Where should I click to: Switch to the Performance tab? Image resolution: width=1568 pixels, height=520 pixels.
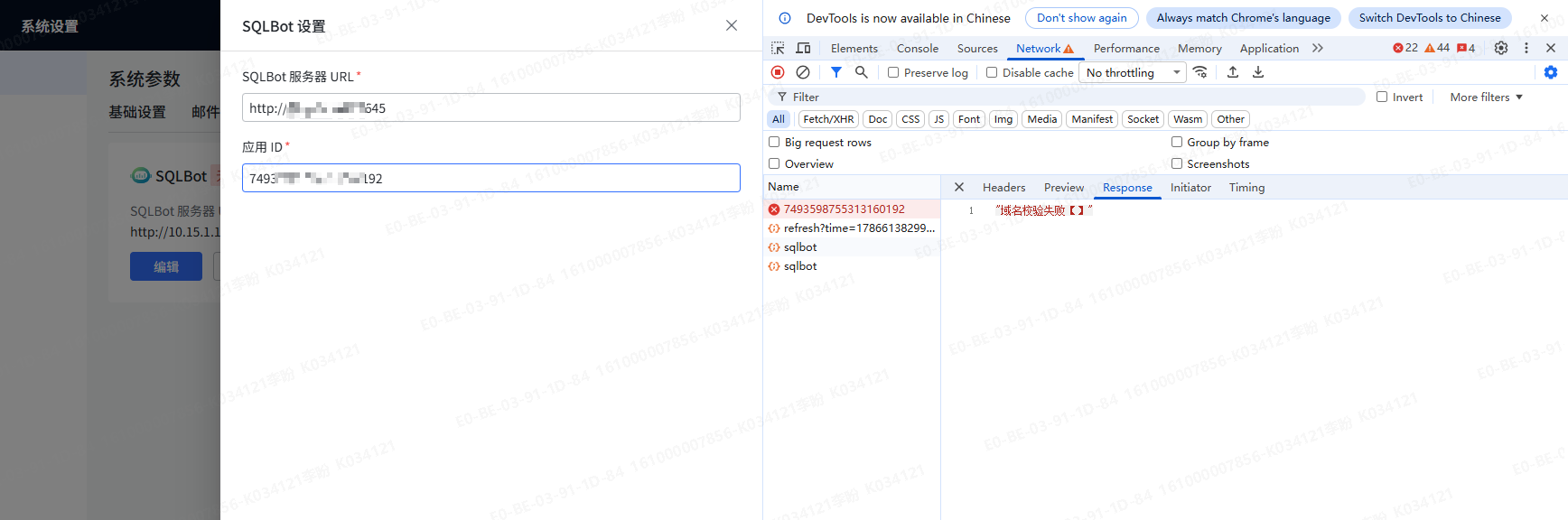[1126, 48]
